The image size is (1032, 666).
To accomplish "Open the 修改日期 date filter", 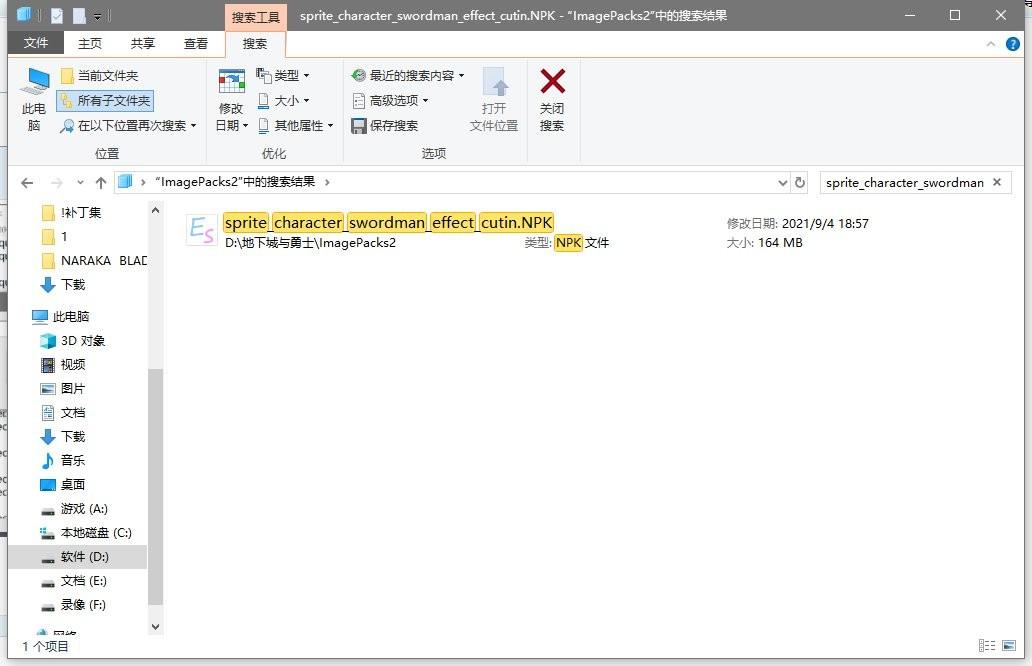I will point(232,99).
